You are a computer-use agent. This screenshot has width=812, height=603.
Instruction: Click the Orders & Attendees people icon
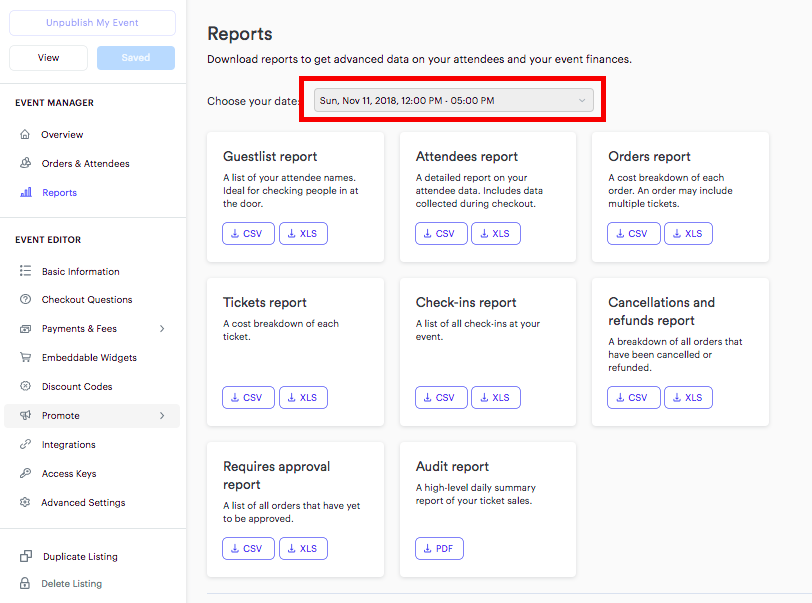(25, 163)
